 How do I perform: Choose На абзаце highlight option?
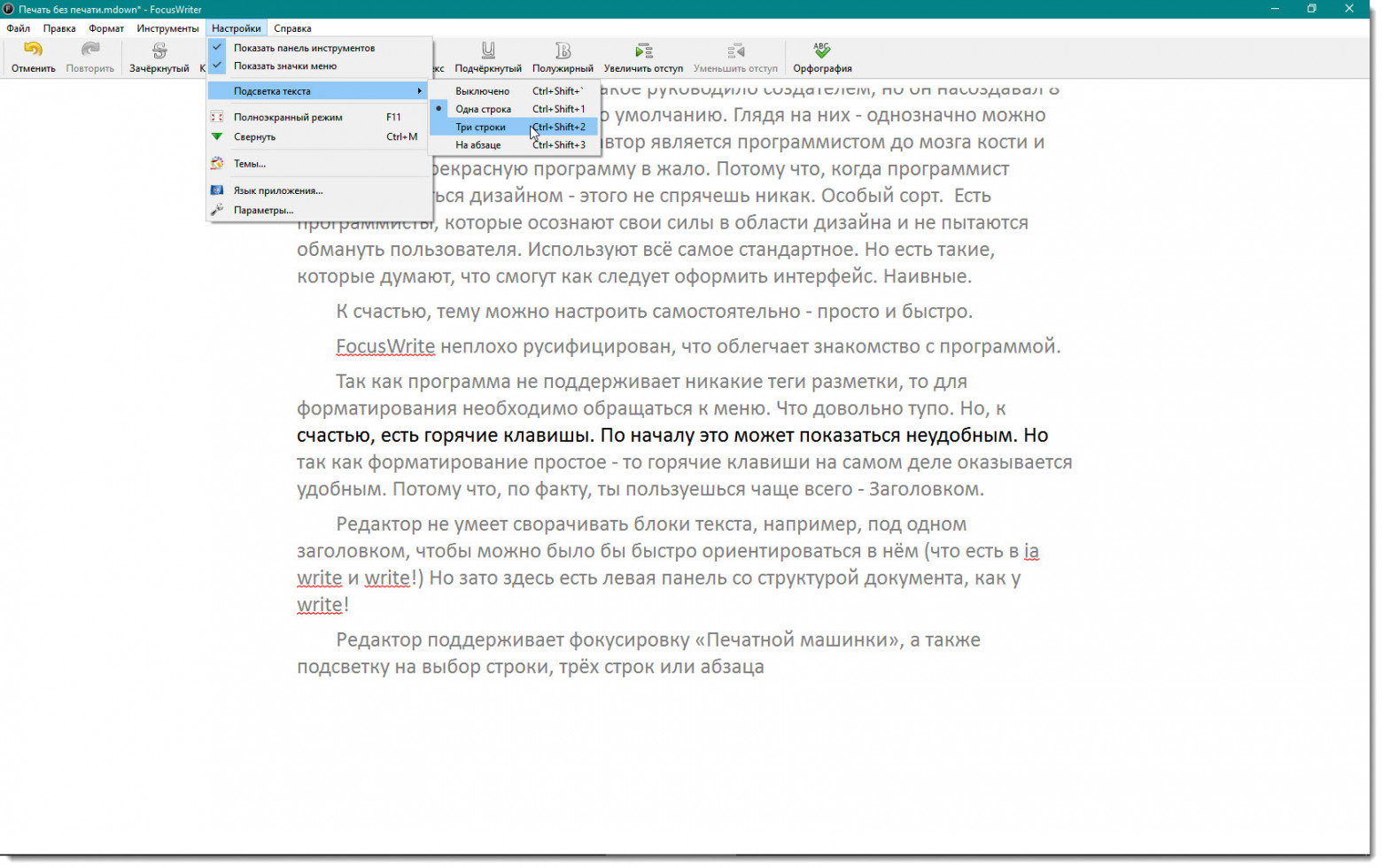point(478,144)
